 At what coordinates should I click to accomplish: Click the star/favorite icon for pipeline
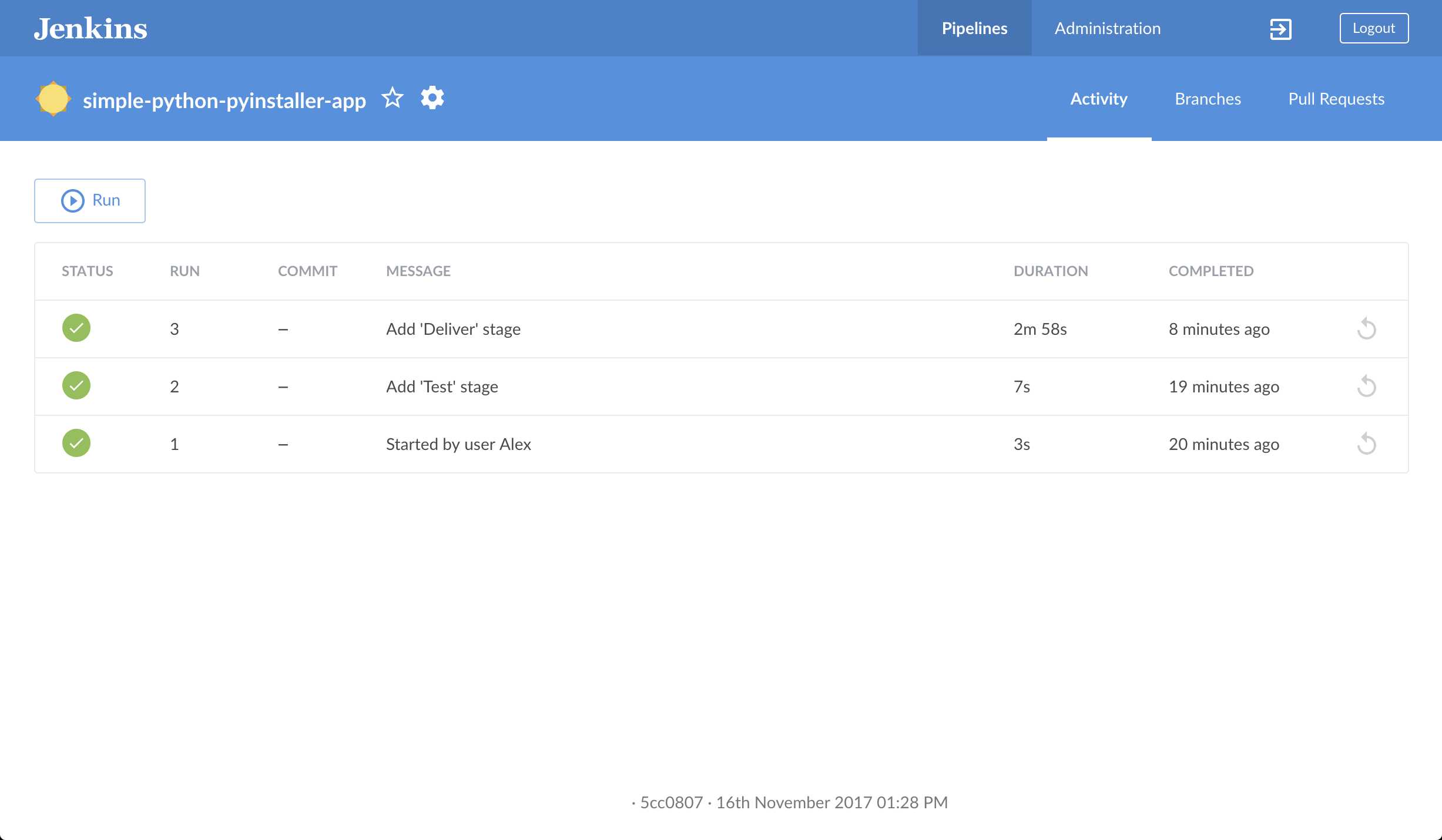point(392,98)
